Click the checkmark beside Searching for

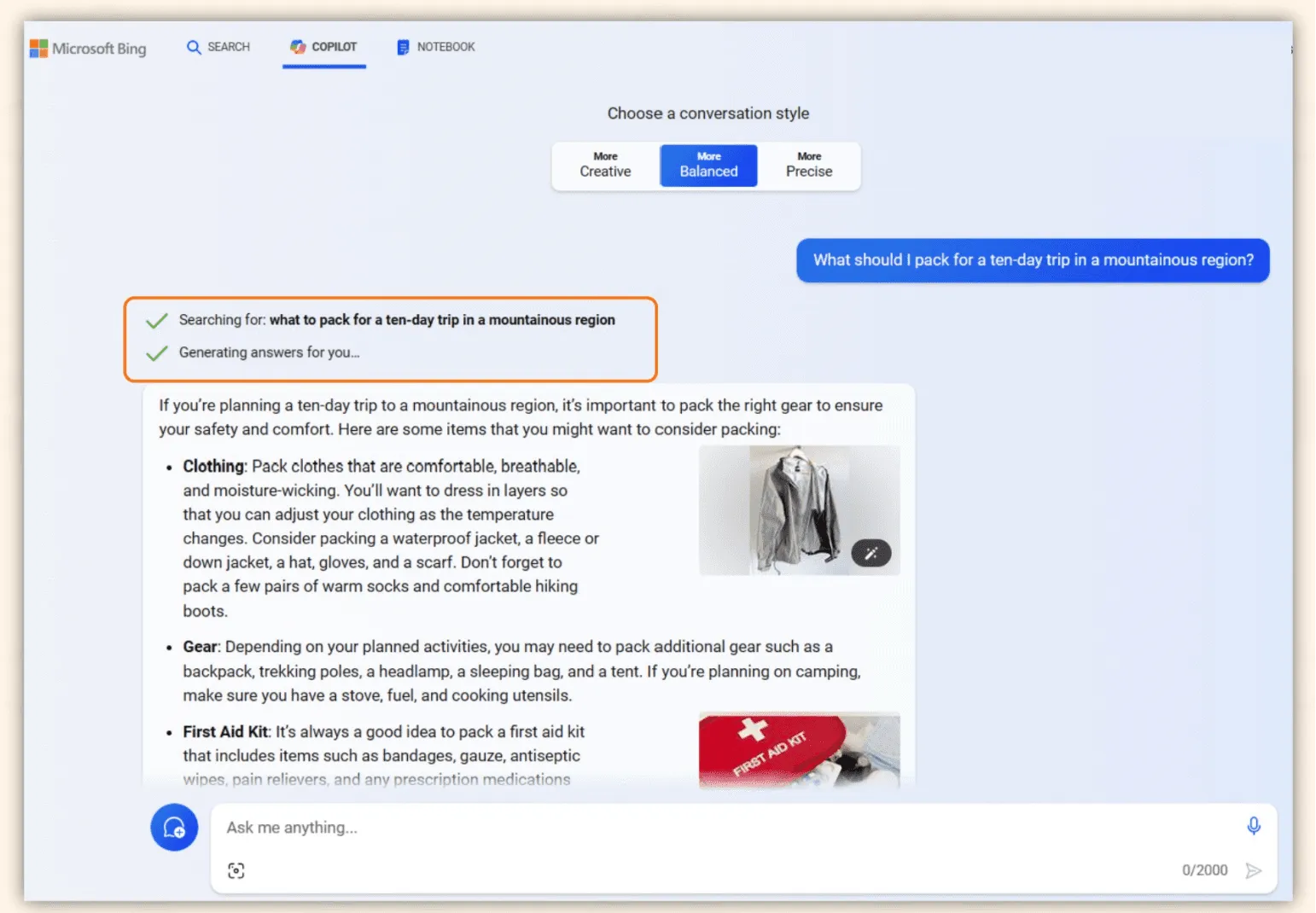[x=156, y=321]
